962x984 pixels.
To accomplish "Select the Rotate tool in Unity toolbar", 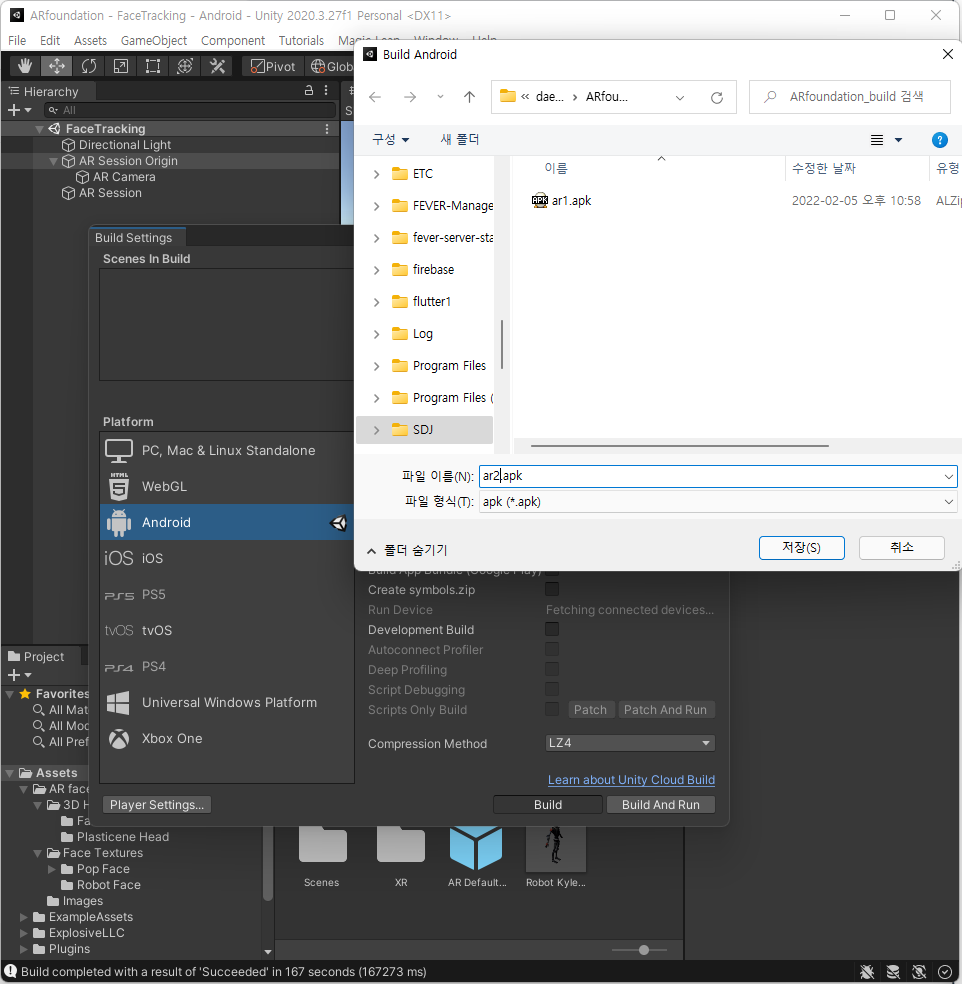I will click(x=88, y=66).
